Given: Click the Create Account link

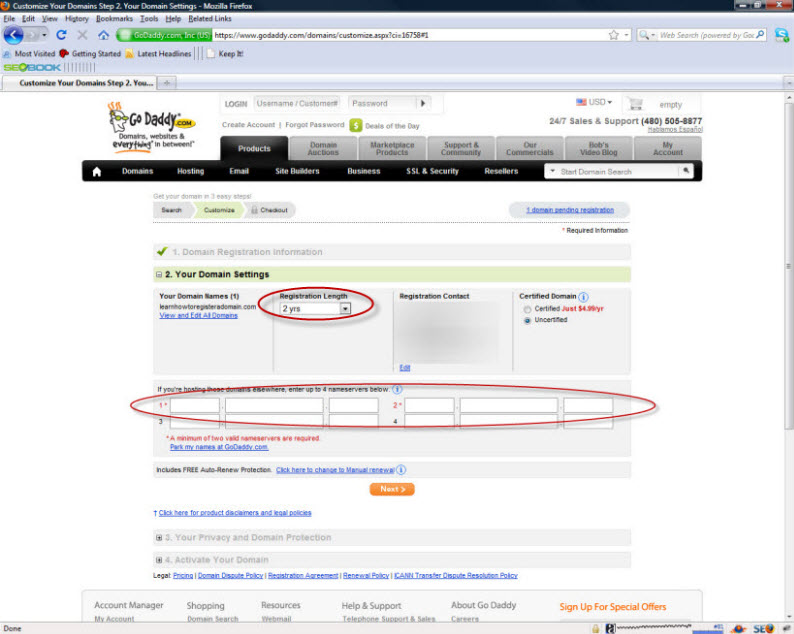Looking at the screenshot, I should [x=248, y=125].
